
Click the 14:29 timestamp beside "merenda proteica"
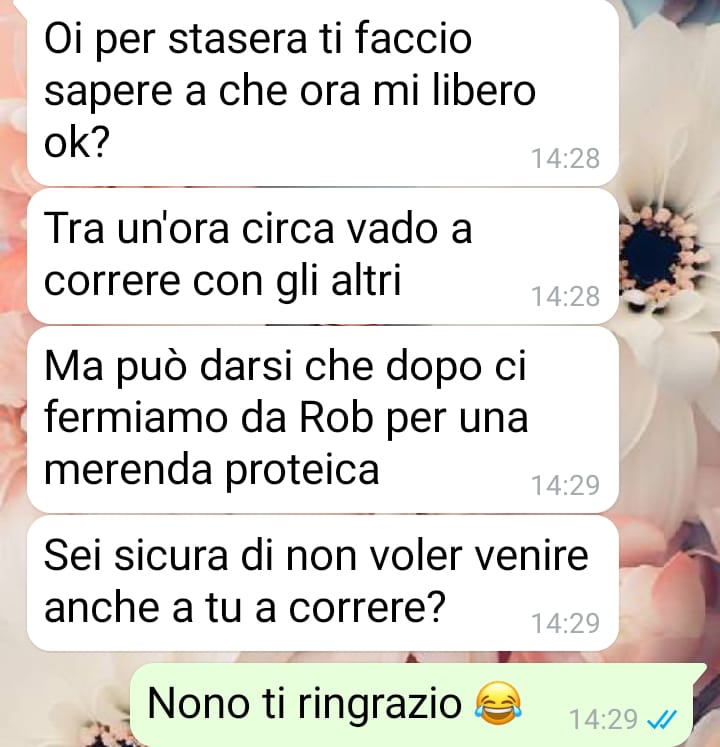coord(565,485)
